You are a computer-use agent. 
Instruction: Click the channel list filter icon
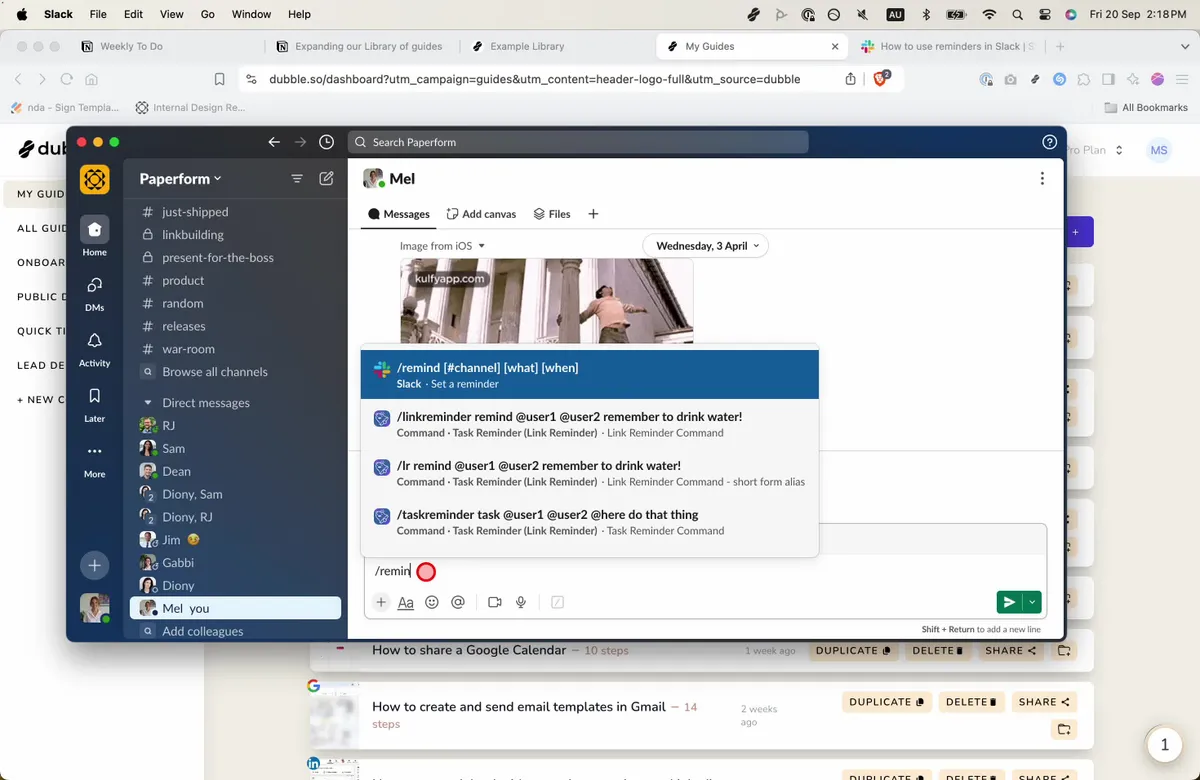coord(297,178)
